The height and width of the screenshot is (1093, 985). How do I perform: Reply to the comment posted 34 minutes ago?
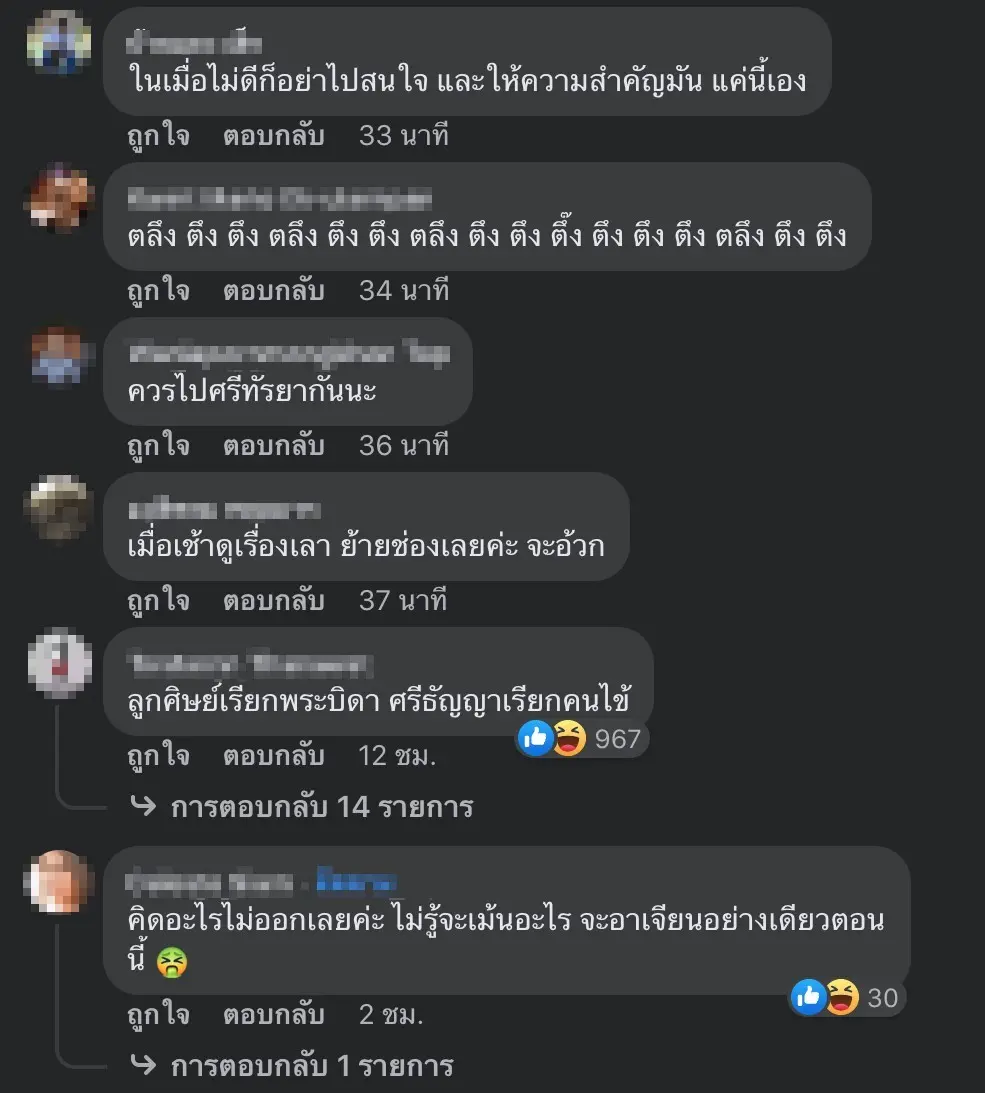click(x=274, y=291)
